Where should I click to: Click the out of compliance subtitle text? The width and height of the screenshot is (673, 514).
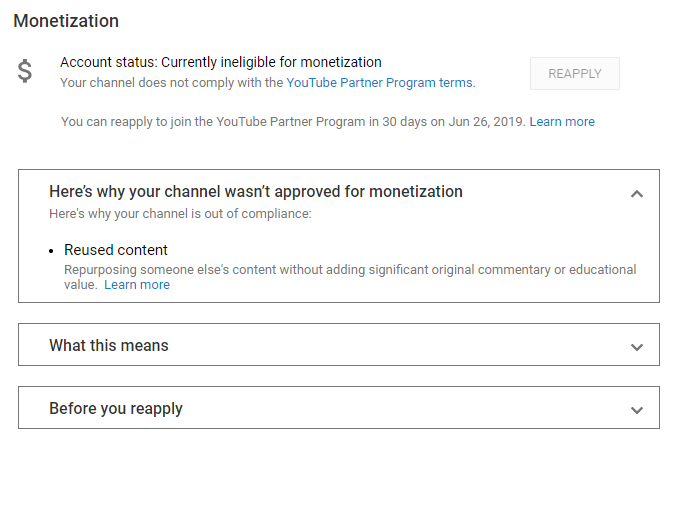(180, 214)
